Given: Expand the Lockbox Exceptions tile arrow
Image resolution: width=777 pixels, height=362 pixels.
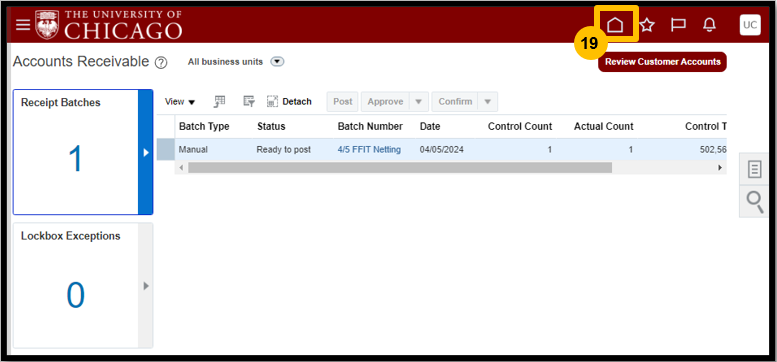Looking at the screenshot, I should click(146, 286).
